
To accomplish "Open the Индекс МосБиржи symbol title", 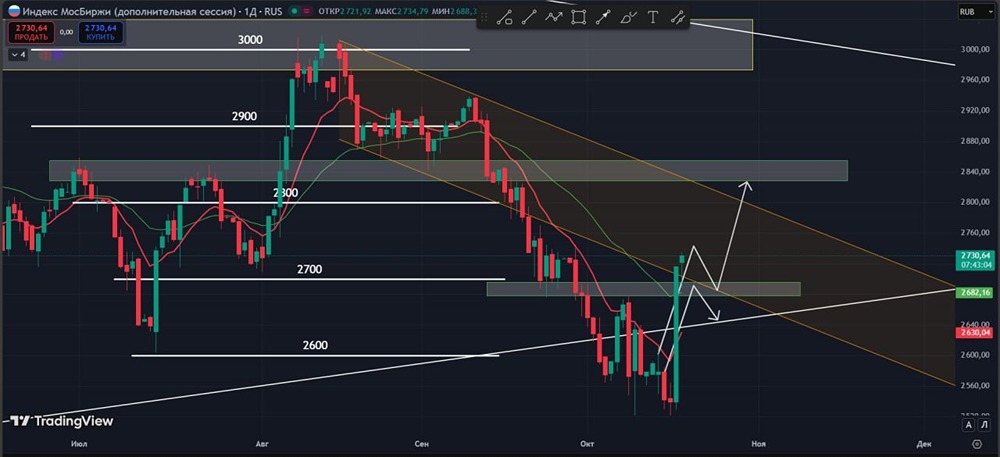I will click(127, 11).
